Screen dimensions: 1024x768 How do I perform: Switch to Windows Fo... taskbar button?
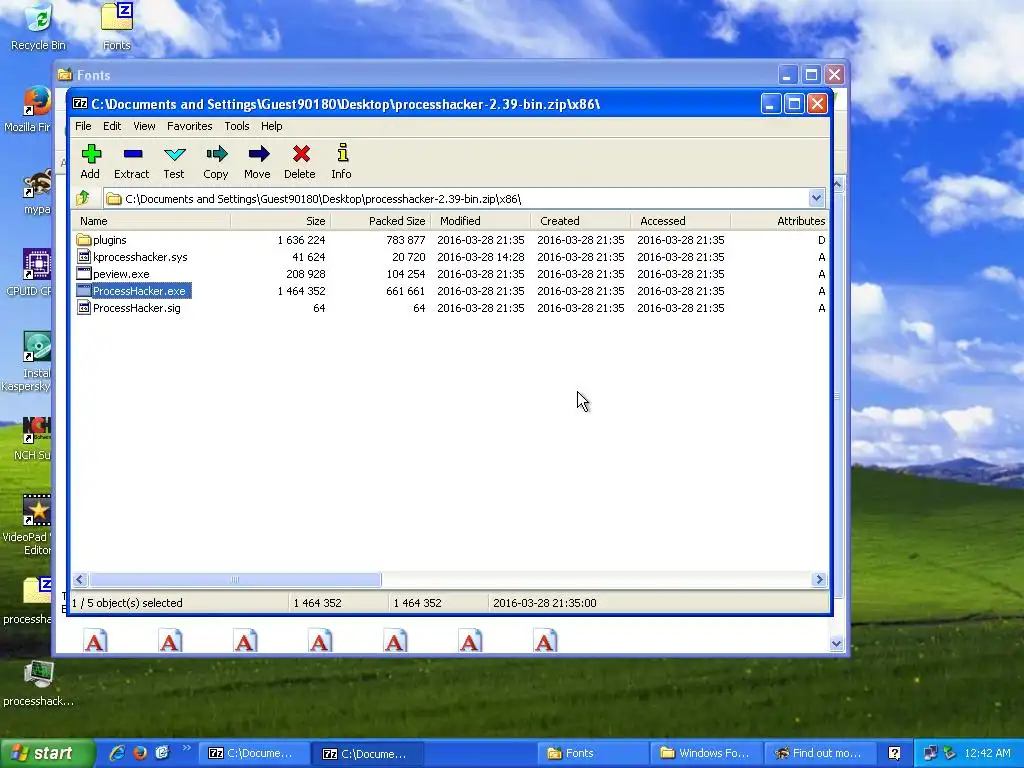tap(705, 753)
